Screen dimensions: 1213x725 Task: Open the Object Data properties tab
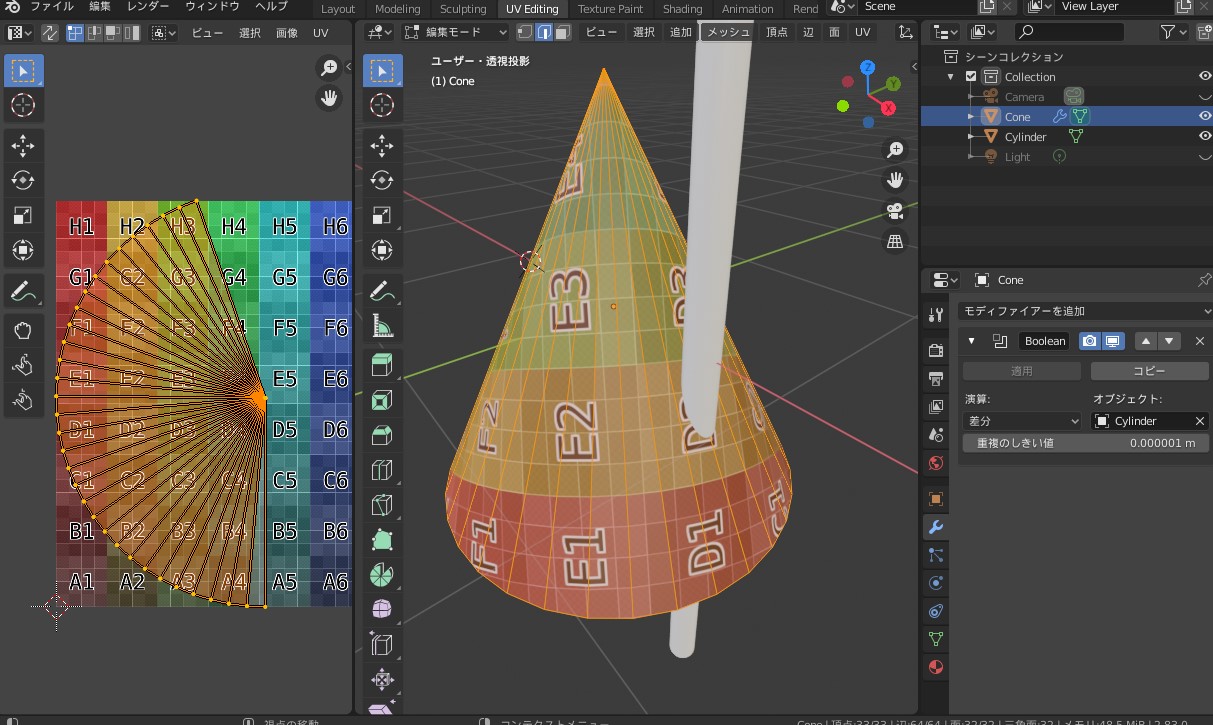tap(936, 638)
